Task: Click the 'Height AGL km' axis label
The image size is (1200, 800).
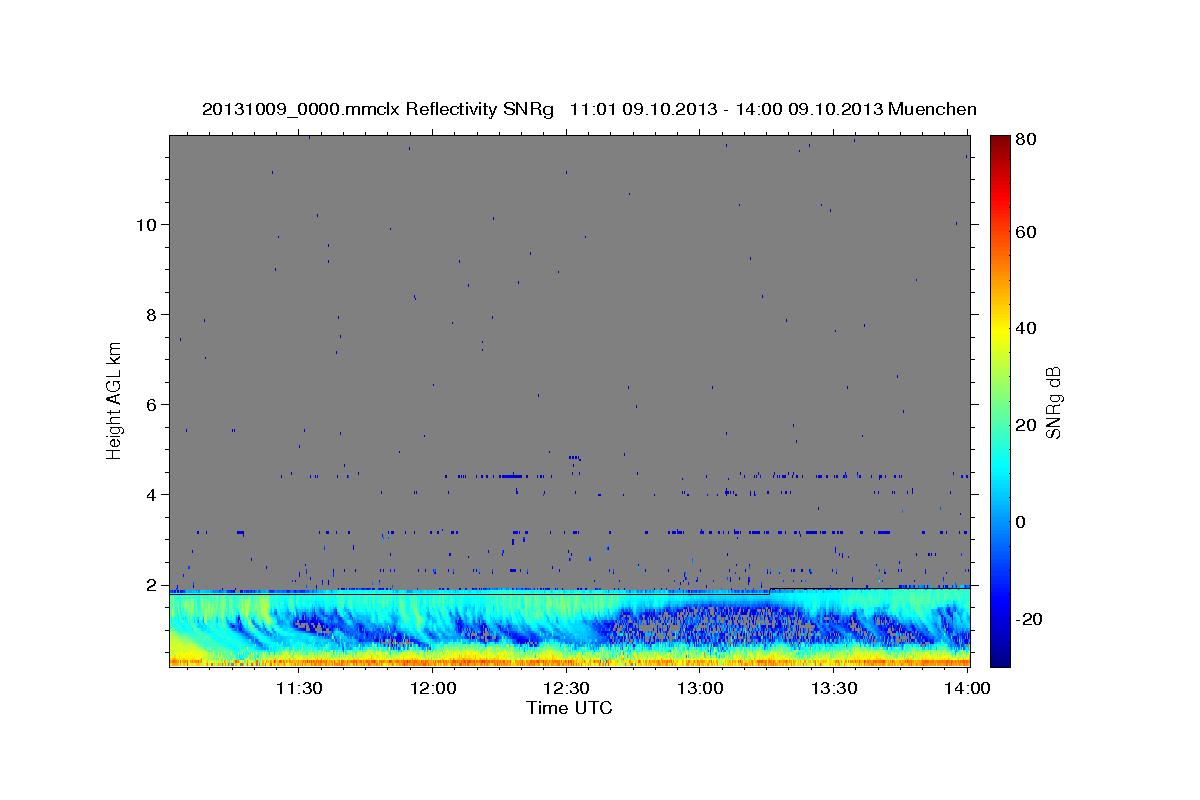Action: point(116,400)
